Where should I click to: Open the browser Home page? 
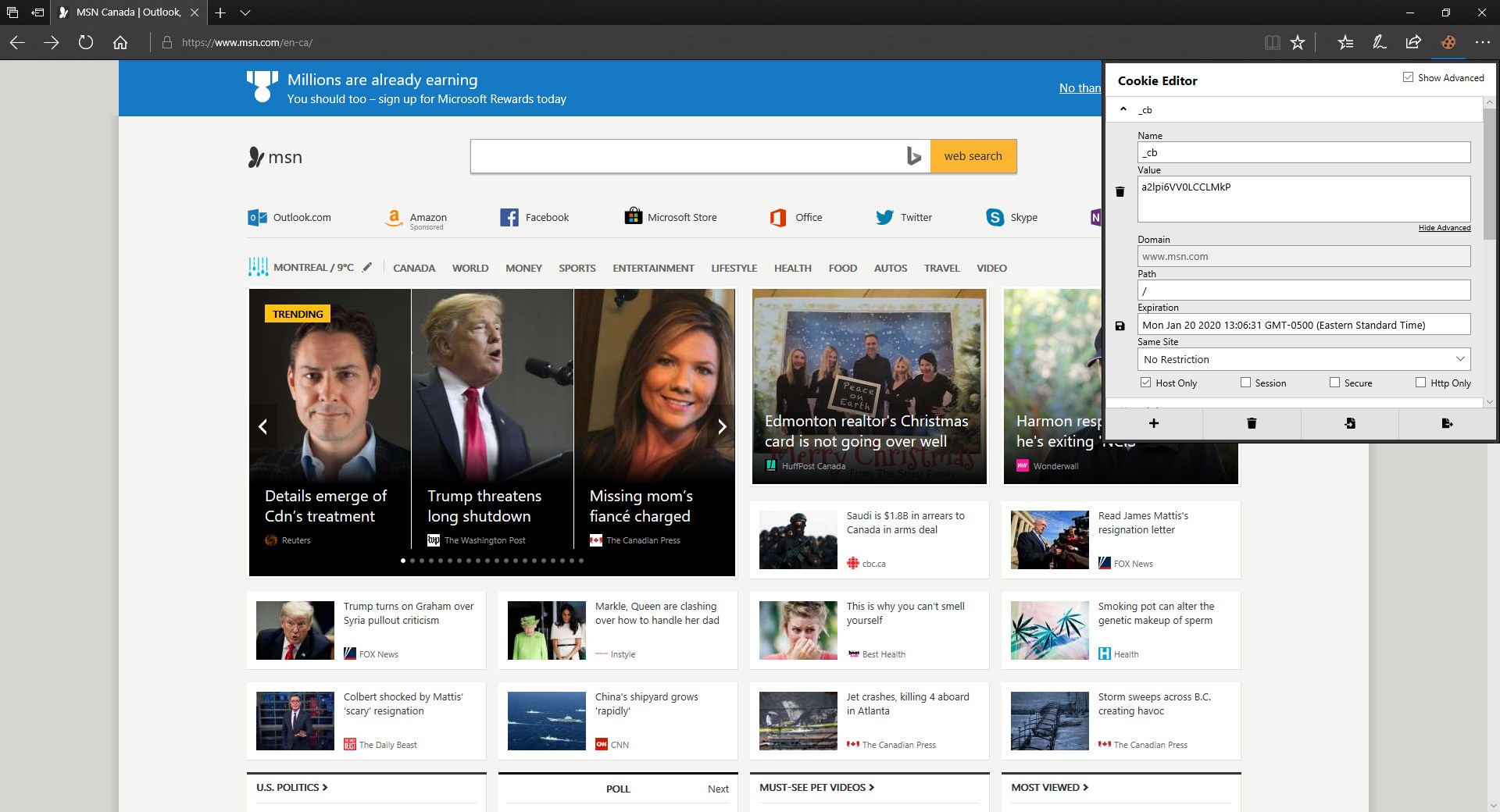tap(120, 42)
